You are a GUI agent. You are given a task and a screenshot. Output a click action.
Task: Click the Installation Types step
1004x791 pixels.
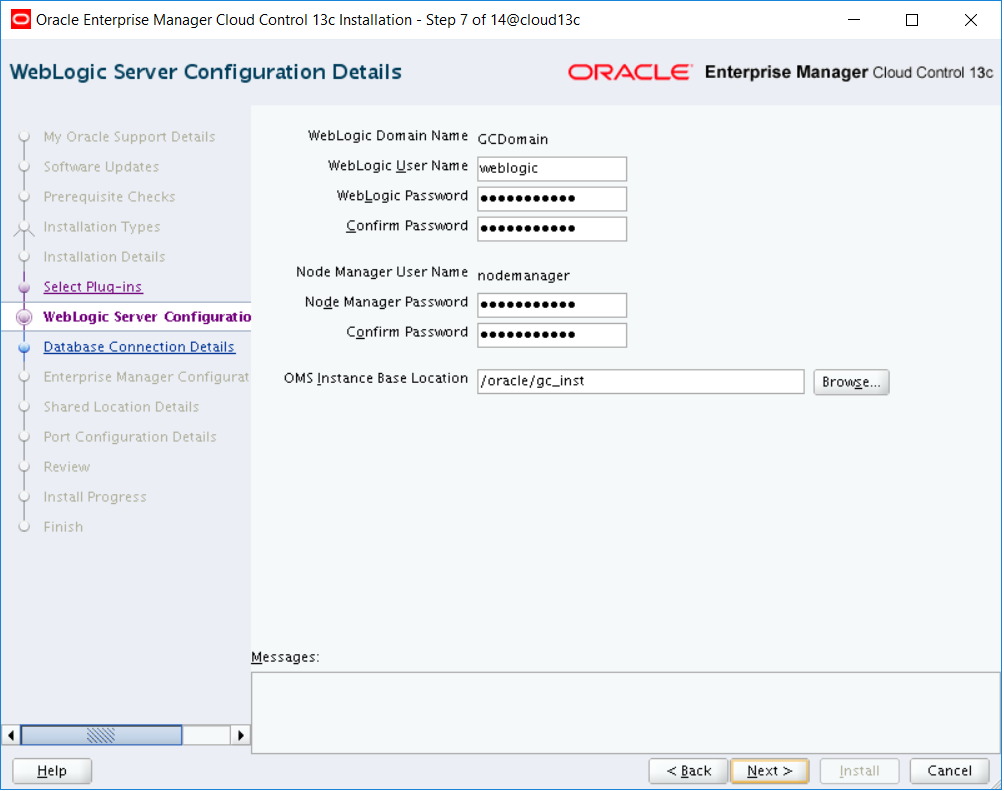tap(102, 227)
